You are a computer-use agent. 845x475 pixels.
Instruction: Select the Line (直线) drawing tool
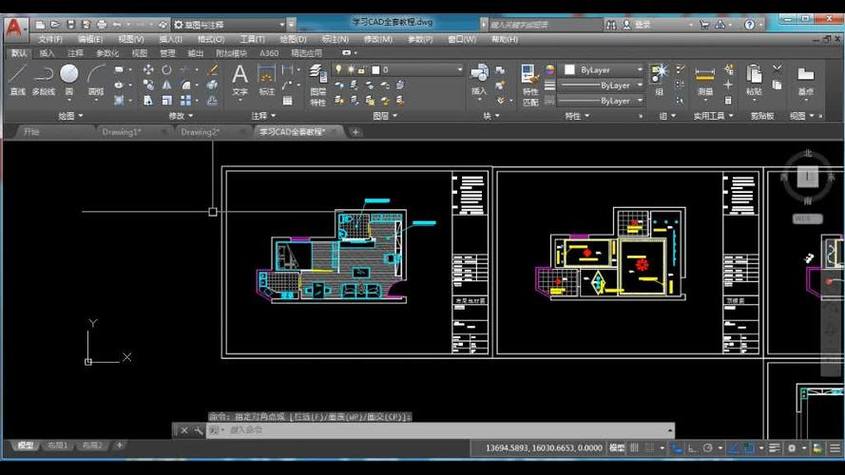click(x=18, y=80)
